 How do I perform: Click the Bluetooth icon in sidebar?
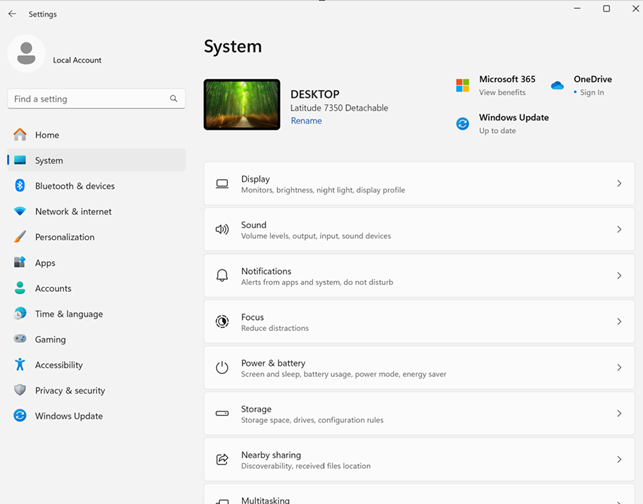coord(20,185)
